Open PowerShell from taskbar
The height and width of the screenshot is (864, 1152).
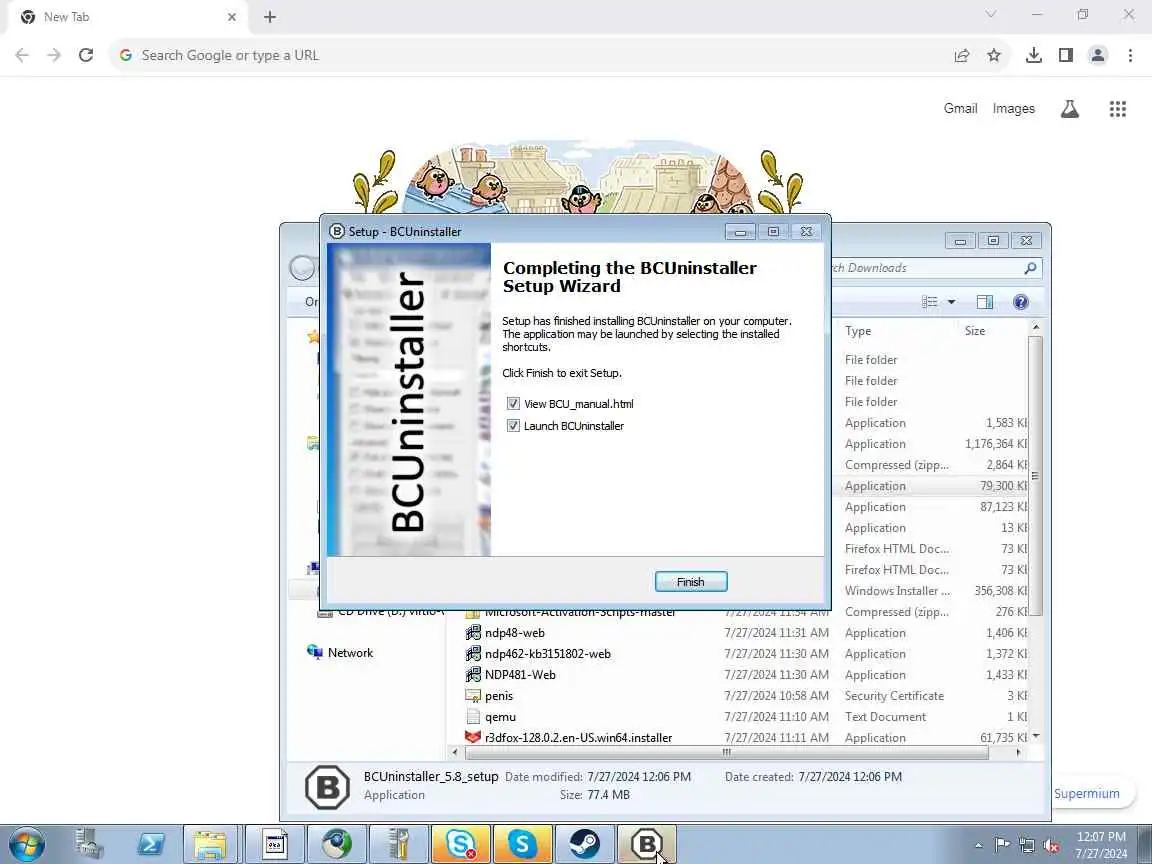click(x=151, y=844)
